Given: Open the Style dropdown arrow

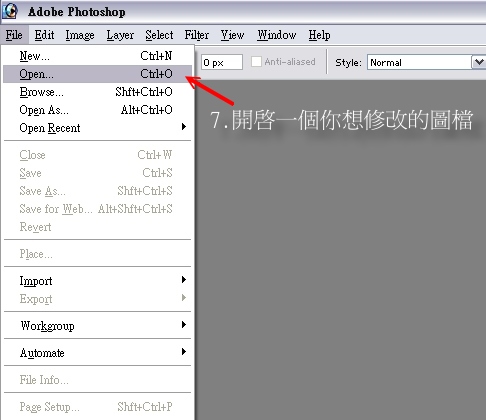Looking at the screenshot, I should click(x=479, y=62).
